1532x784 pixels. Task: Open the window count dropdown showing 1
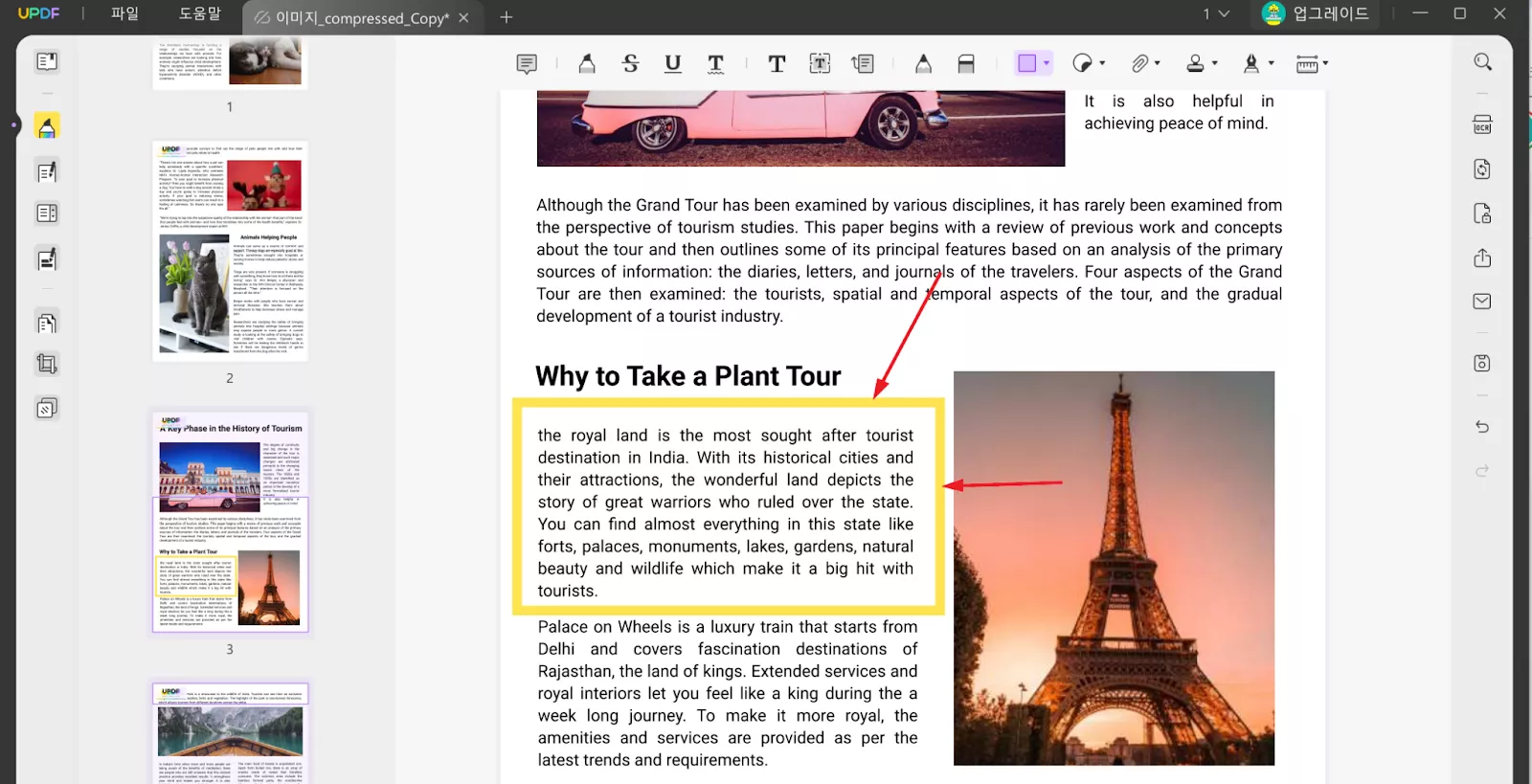1217,14
